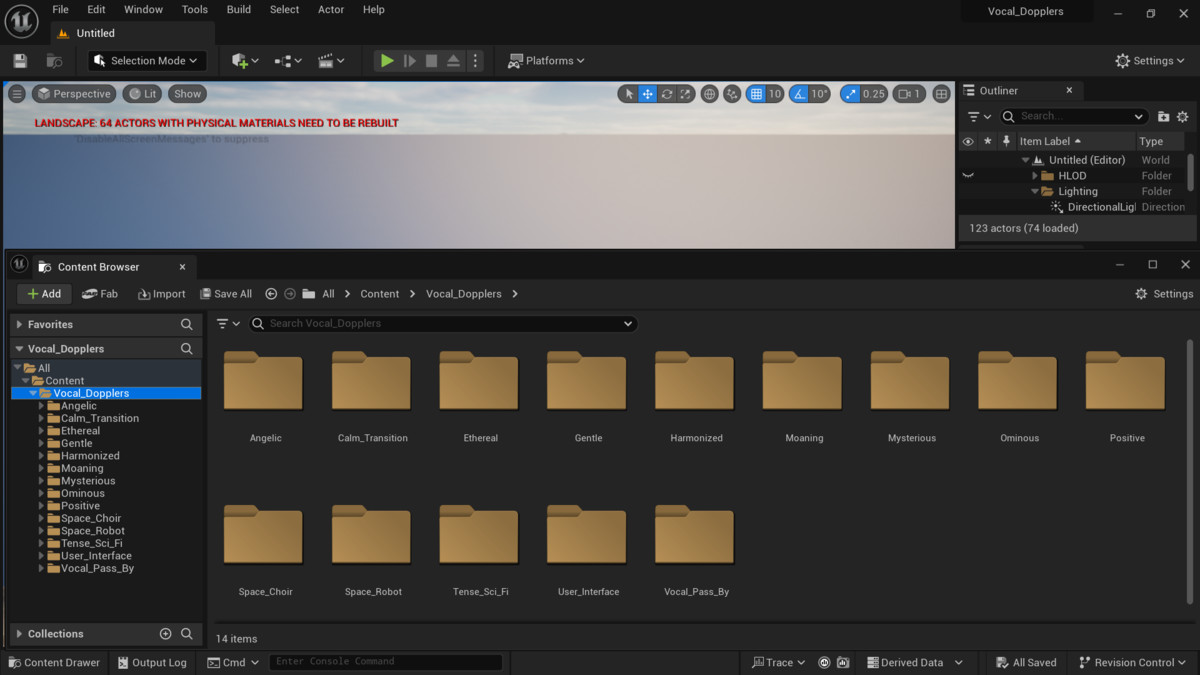Click the Skip frame playback button
1200x675 pixels.
(x=409, y=61)
